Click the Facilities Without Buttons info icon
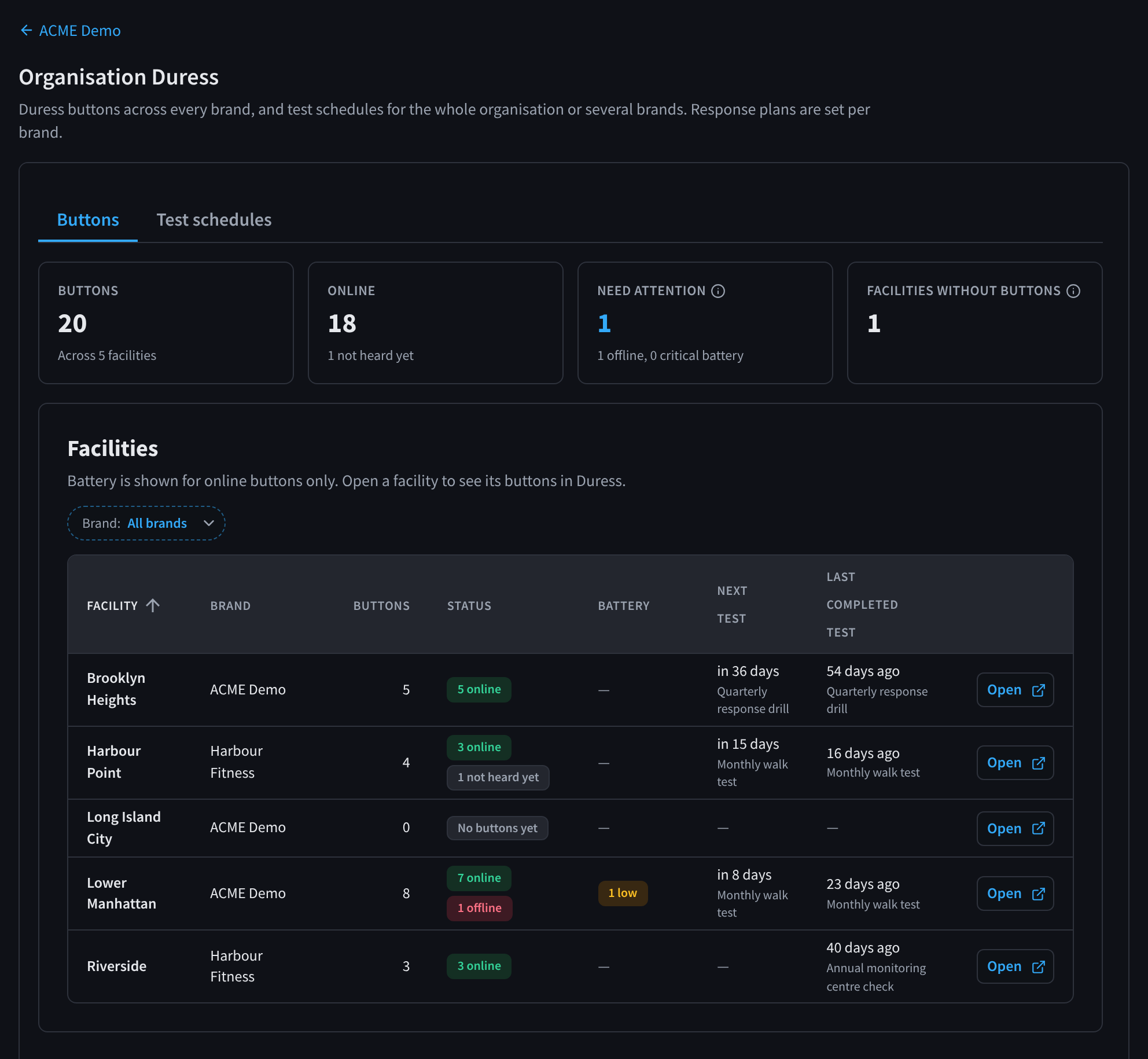Screen dimensions: 1148x1059 point(1073,291)
